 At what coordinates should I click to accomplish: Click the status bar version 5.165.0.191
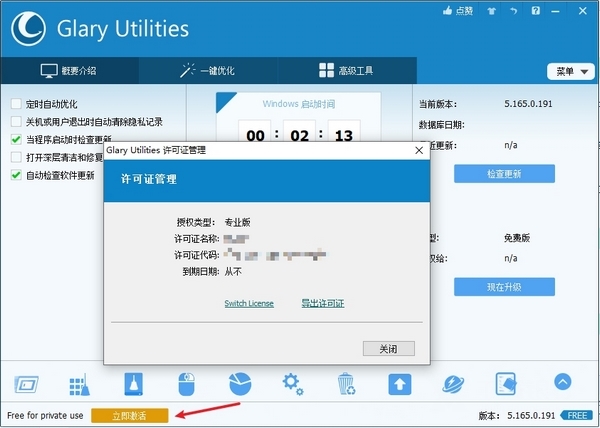531,416
